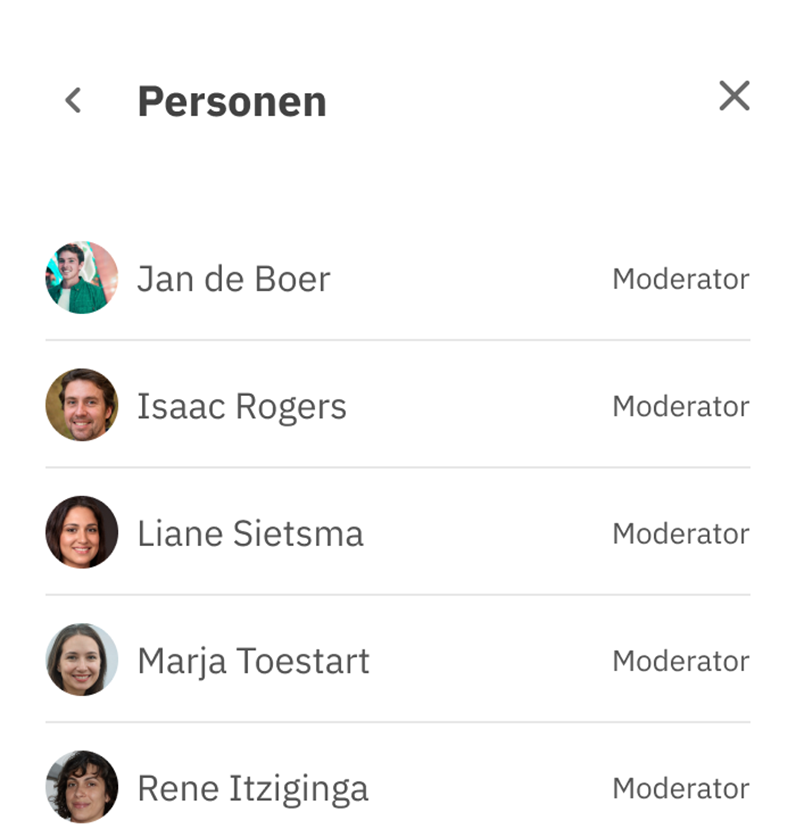Screen dimensions: 796x833
Task: Click the divider below Marja Toestart
Action: tap(398, 722)
